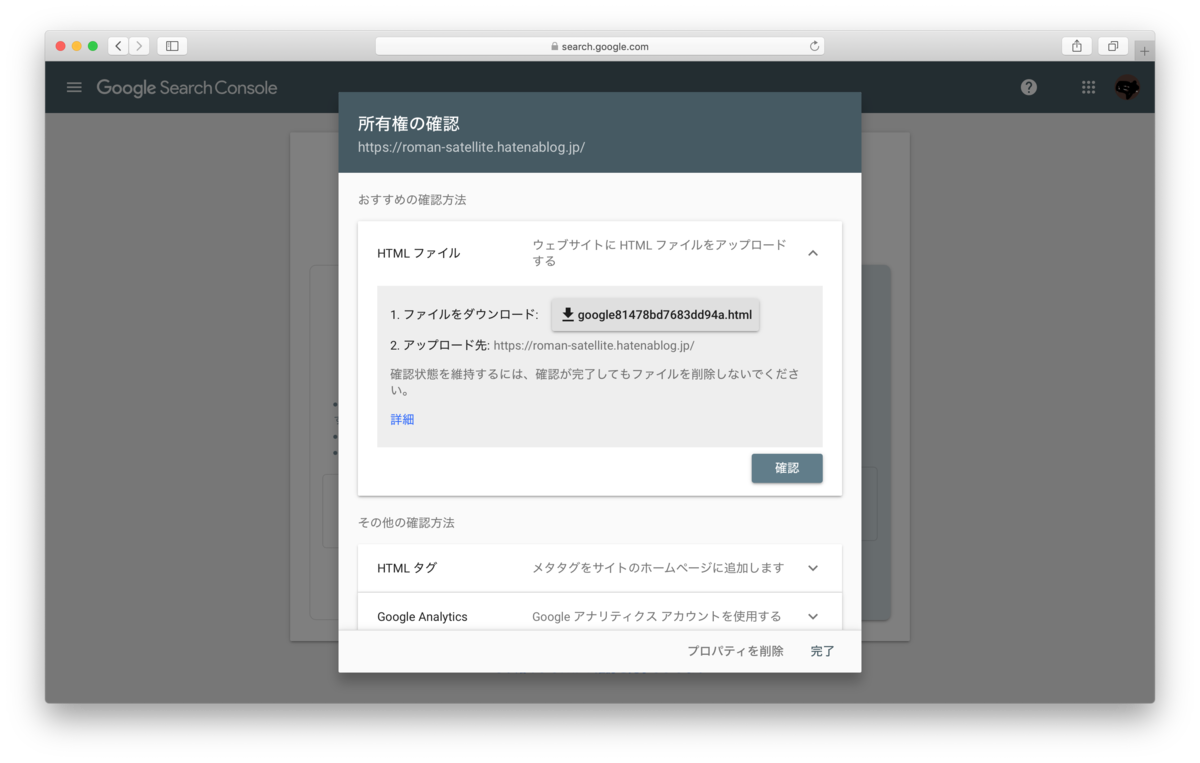Open the Google apps grid
1200x763 pixels.
tap(1088, 87)
